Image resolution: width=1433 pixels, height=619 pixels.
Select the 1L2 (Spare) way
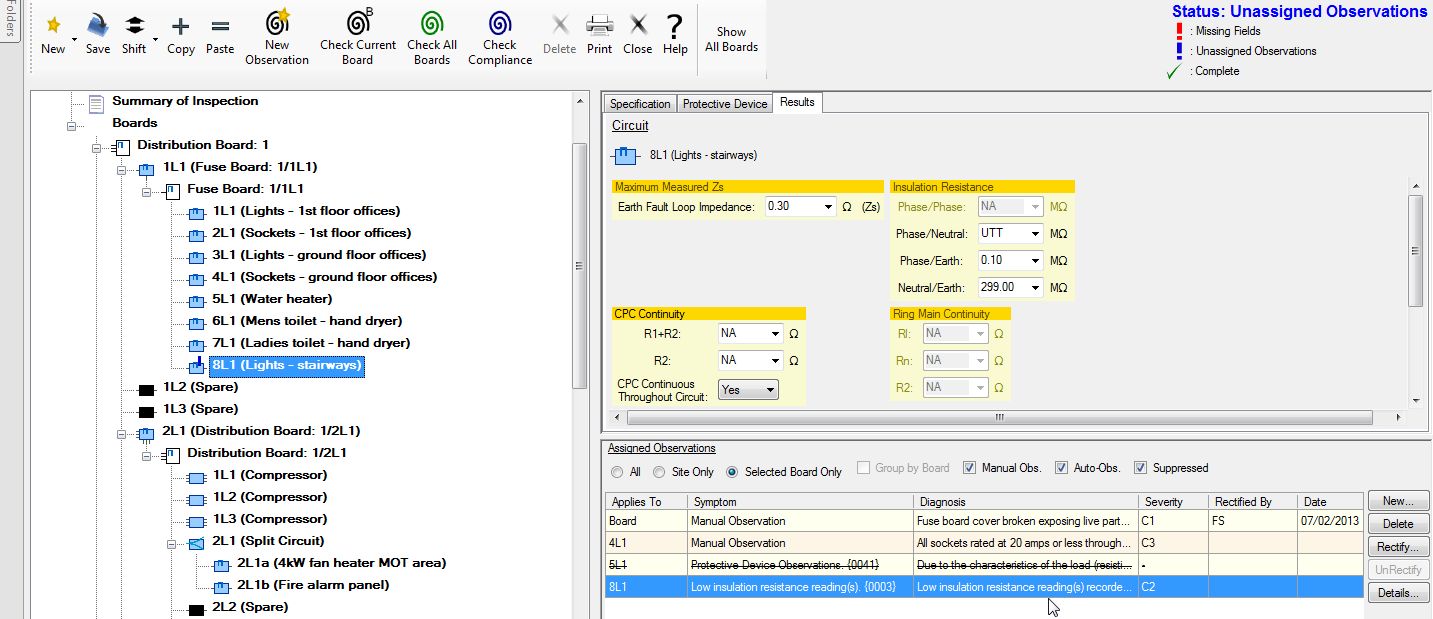tap(200, 387)
